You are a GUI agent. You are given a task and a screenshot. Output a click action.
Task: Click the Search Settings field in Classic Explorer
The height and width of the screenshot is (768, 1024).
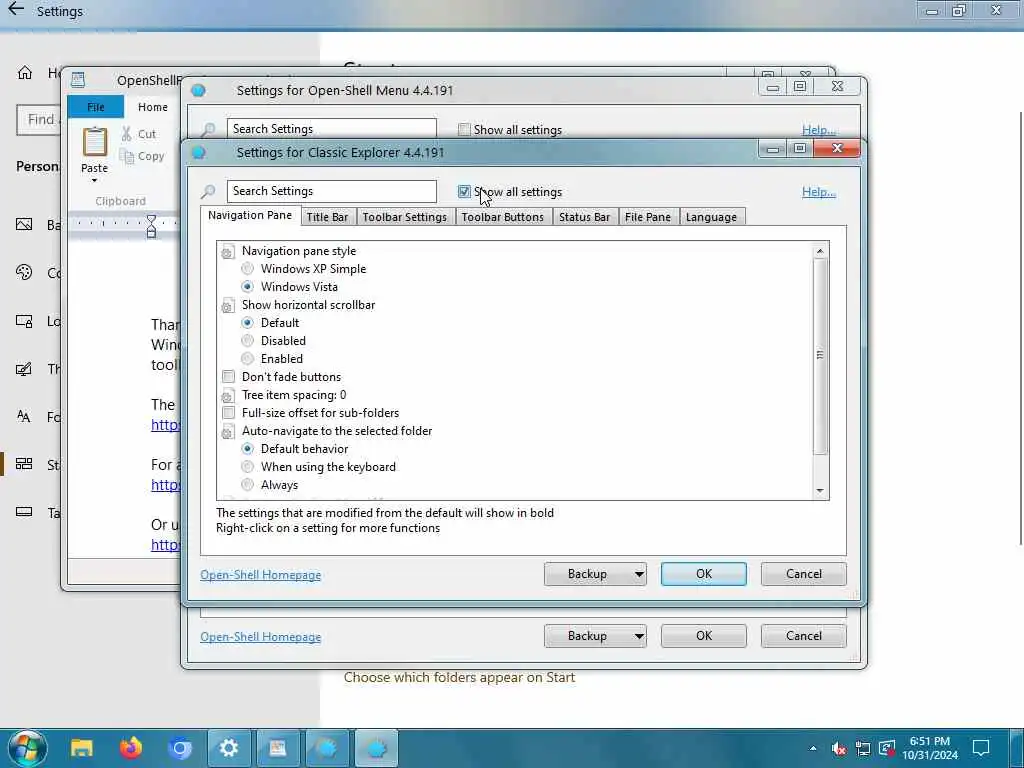332,191
